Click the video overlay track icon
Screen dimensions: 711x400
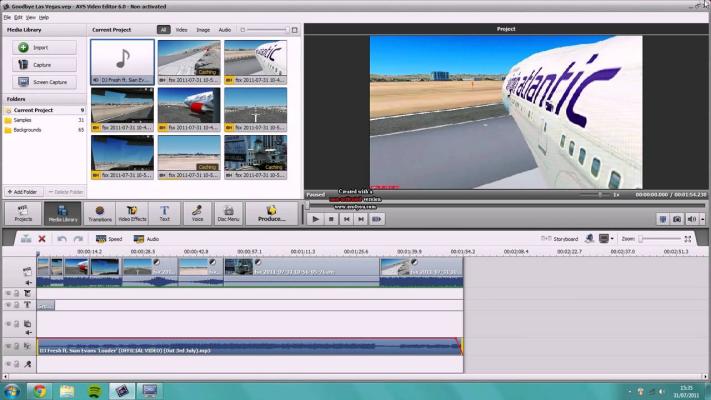pos(28,324)
